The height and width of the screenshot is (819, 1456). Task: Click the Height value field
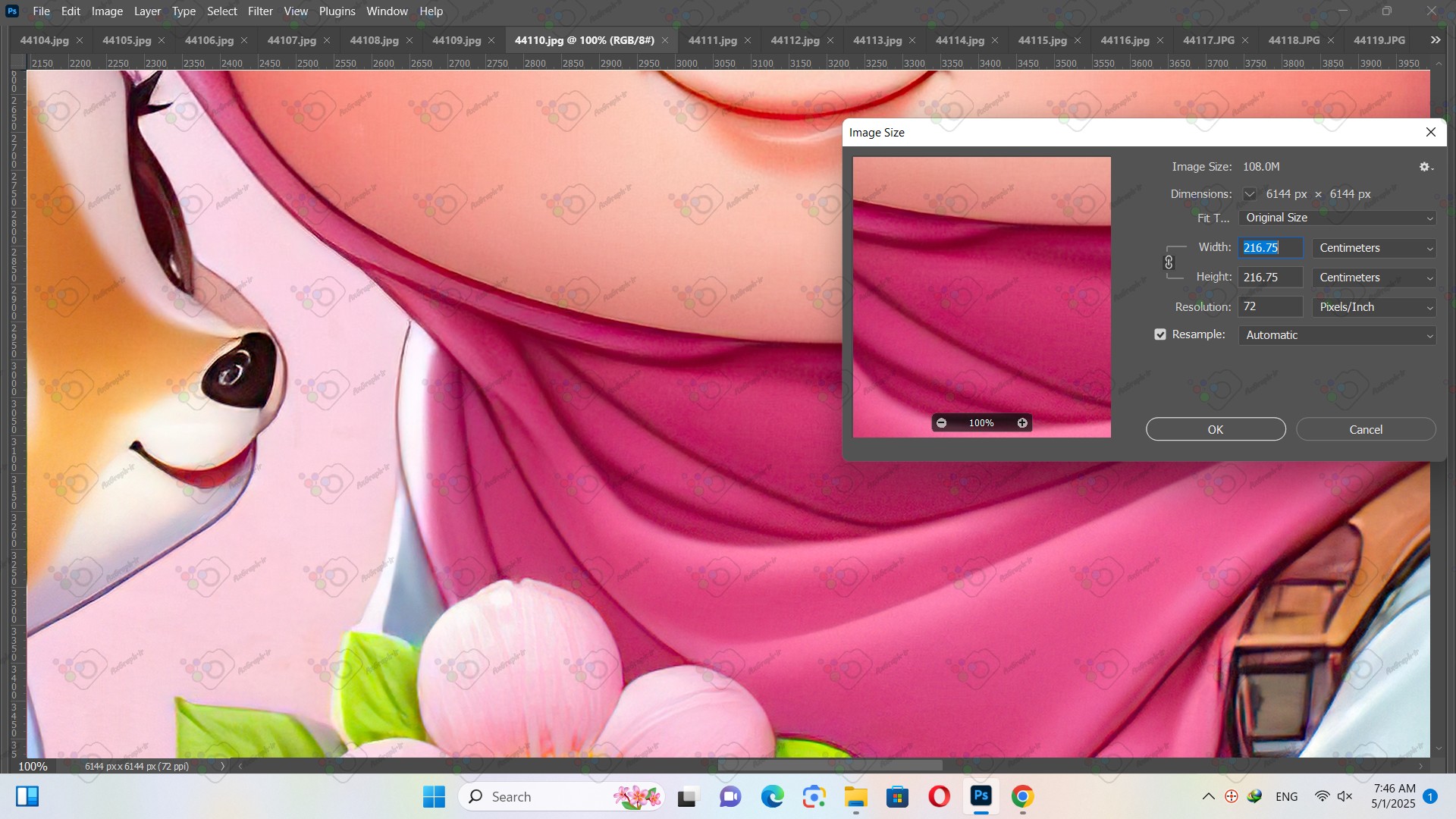(1270, 278)
